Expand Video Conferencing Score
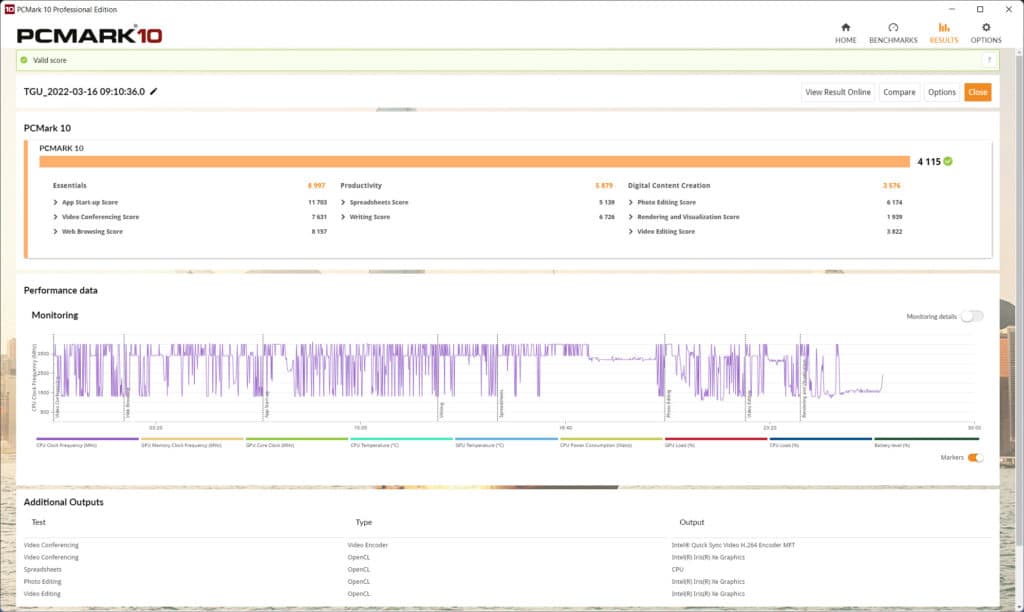1024x612 pixels. pyautogui.click(x=56, y=217)
